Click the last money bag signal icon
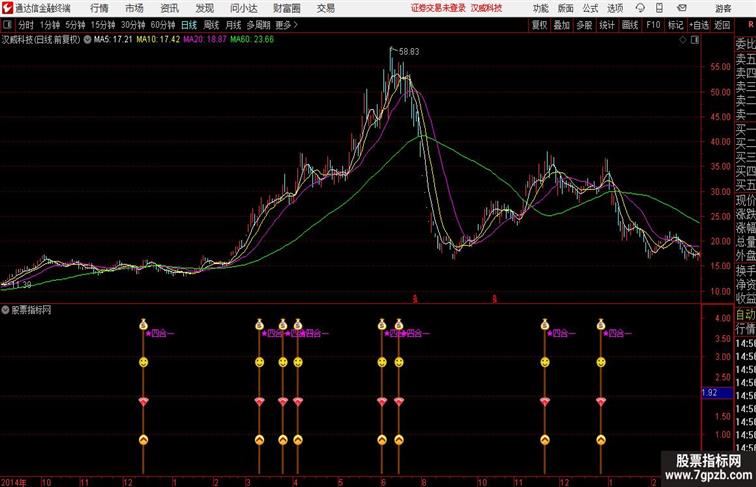The height and width of the screenshot is (487, 756). (601, 324)
